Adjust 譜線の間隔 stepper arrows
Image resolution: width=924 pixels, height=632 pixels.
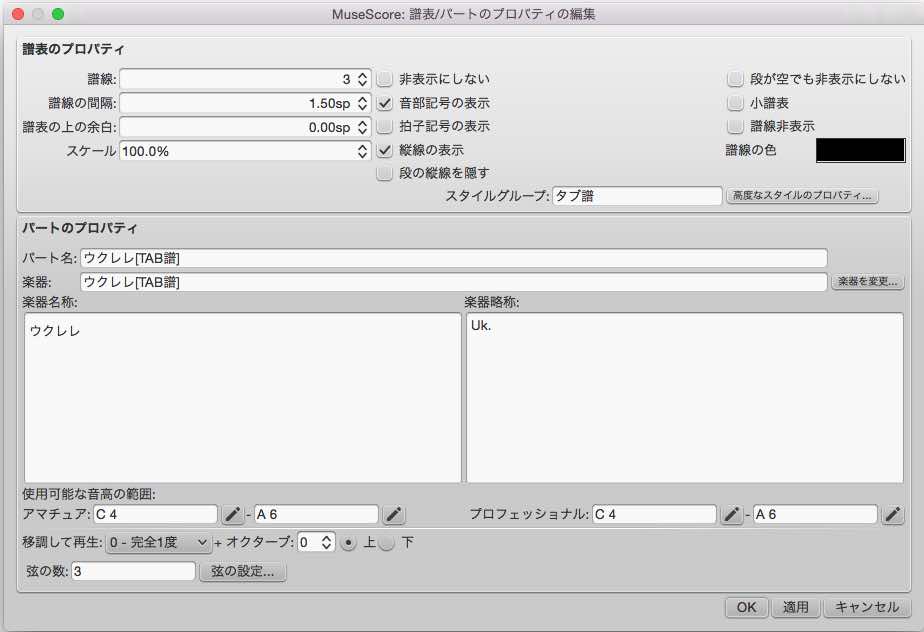click(x=363, y=103)
